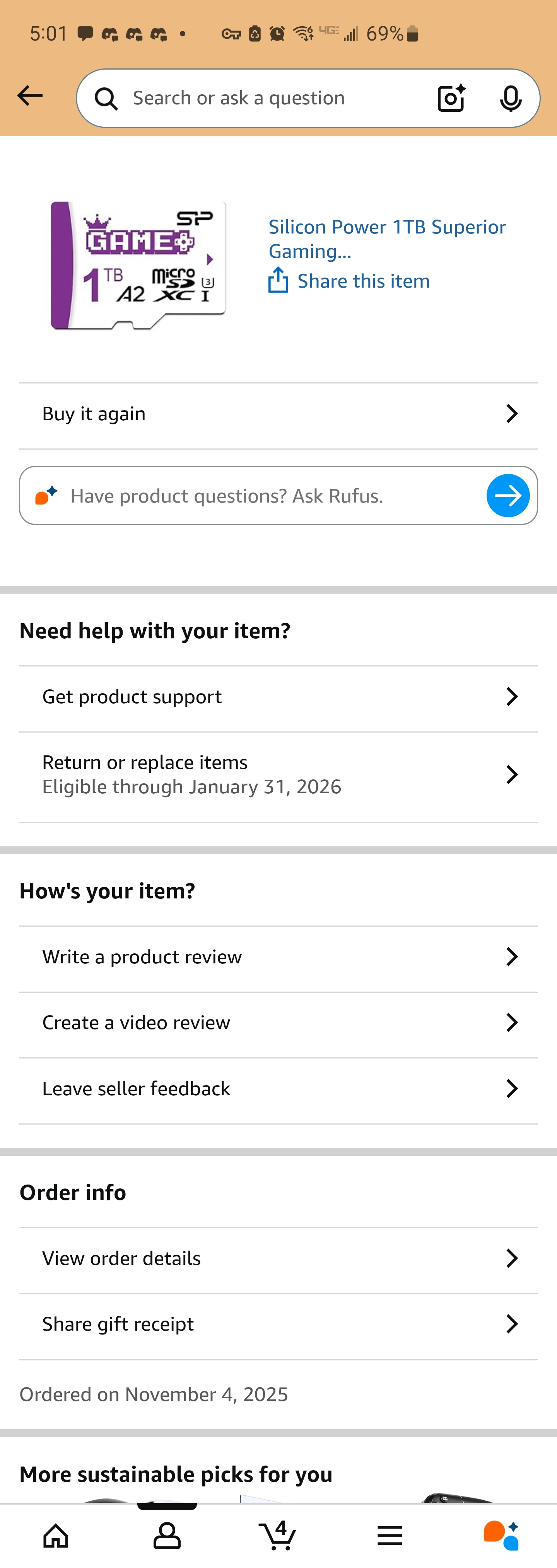Tap the microSD card product thumbnail
The height and width of the screenshot is (1568, 557).
point(138,265)
